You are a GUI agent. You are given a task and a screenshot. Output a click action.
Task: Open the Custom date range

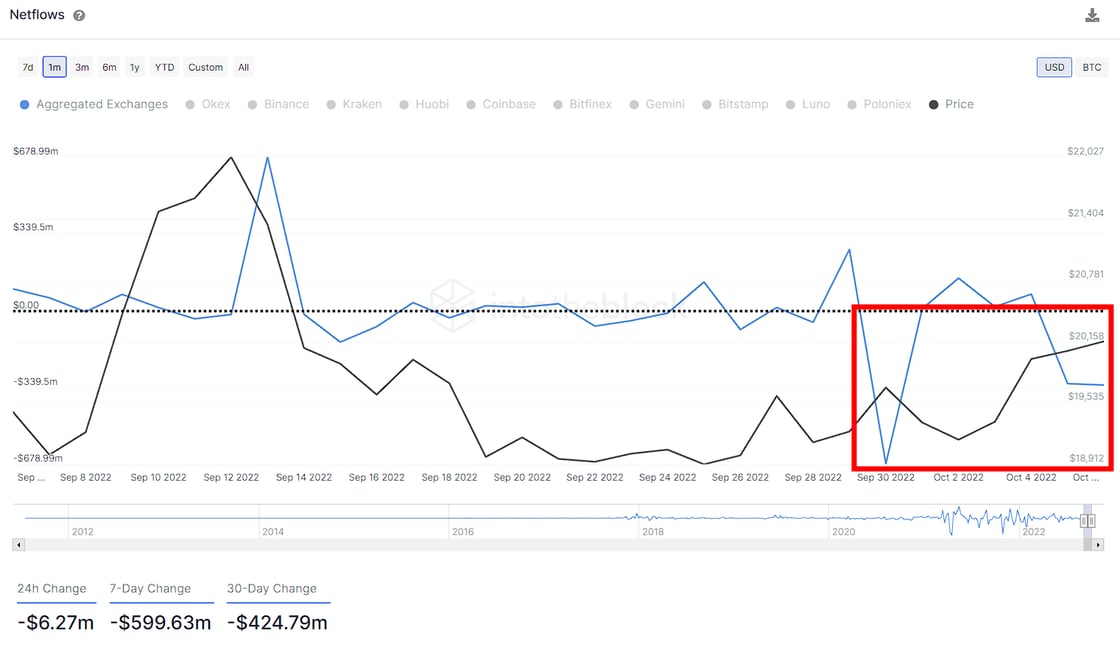point(205,67)
